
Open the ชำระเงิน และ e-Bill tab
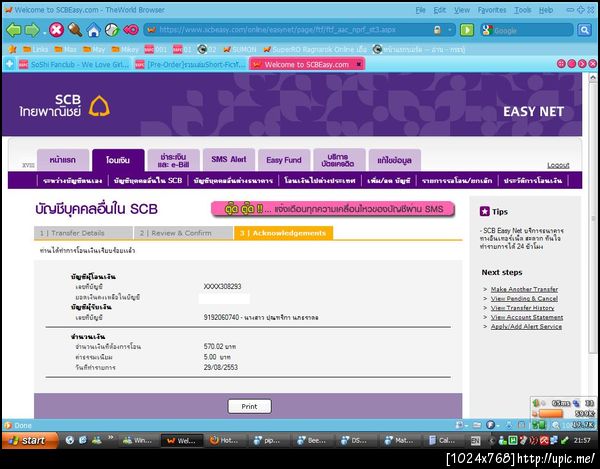point(173,160)
